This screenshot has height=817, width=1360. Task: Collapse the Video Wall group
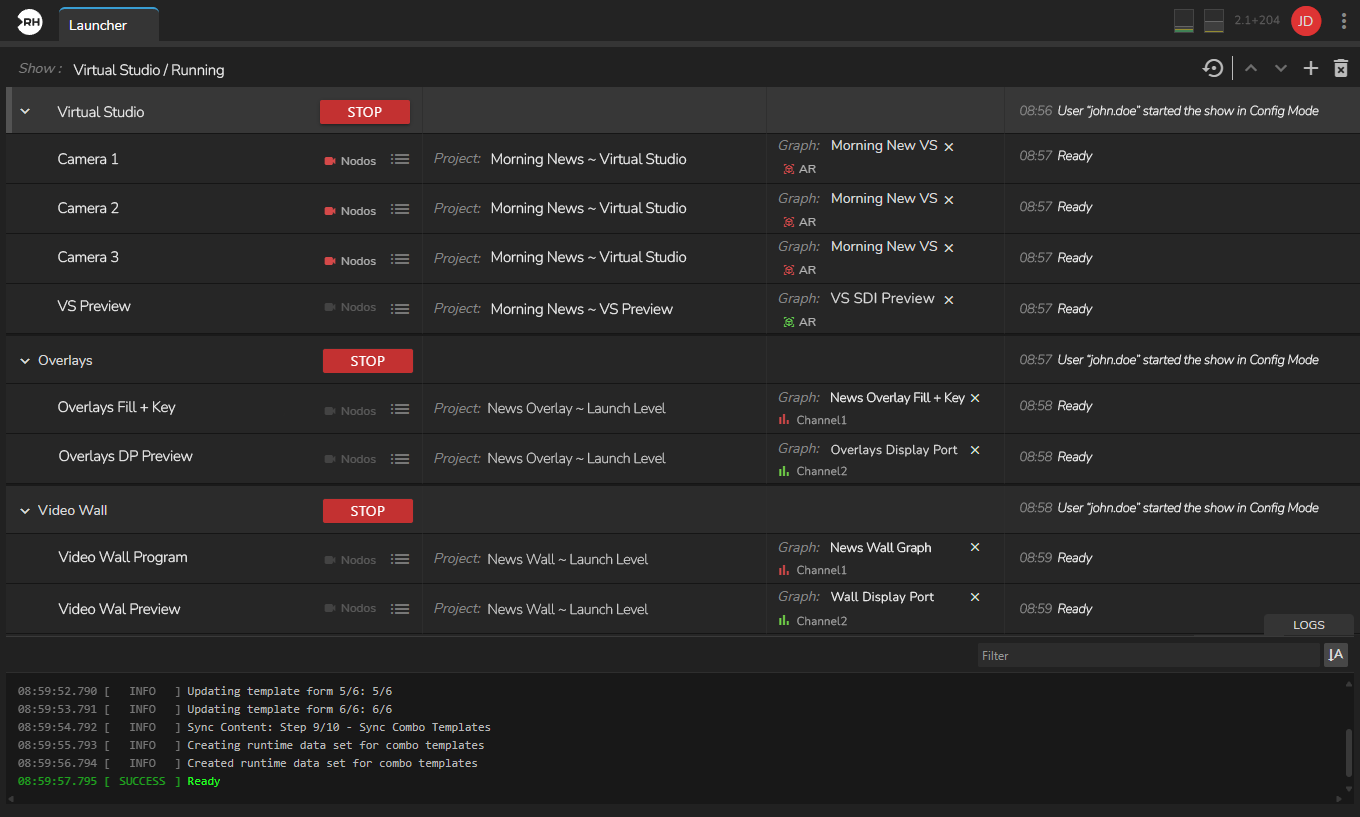coord(26,511)
